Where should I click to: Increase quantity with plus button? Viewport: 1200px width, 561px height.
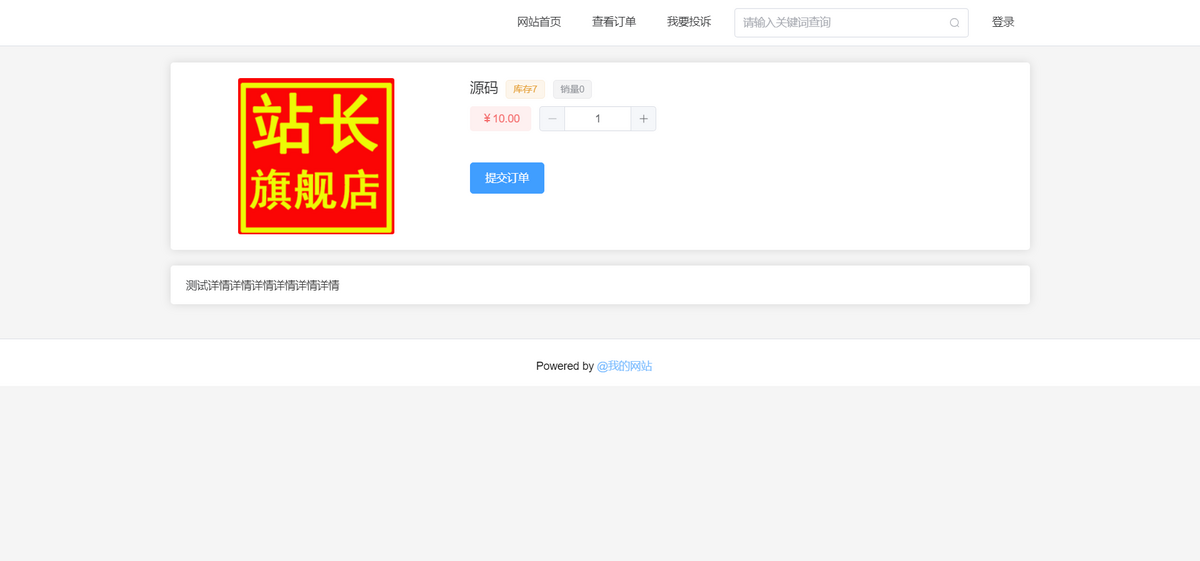(x=643, y=119)
